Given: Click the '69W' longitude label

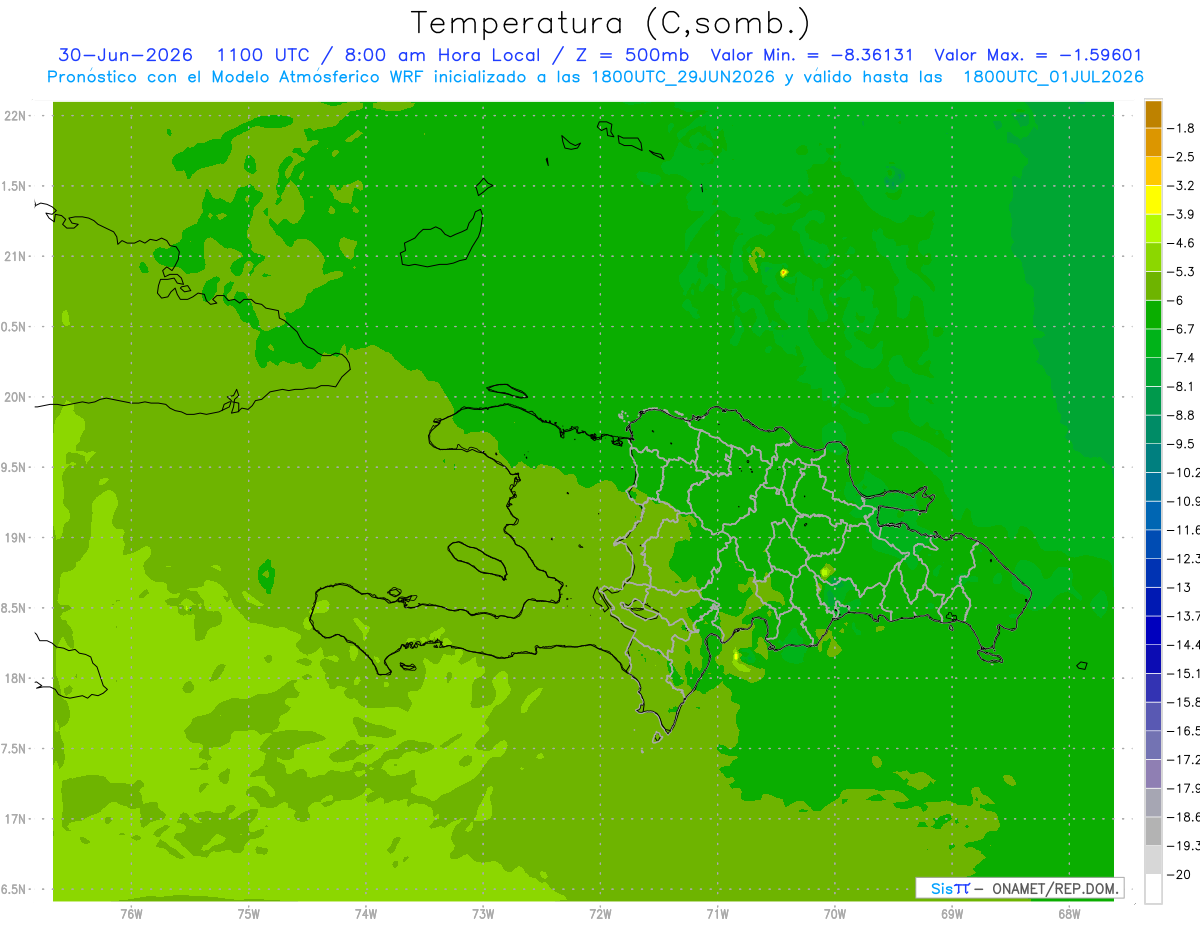Looking at the screenshot, I should point(951,913).
